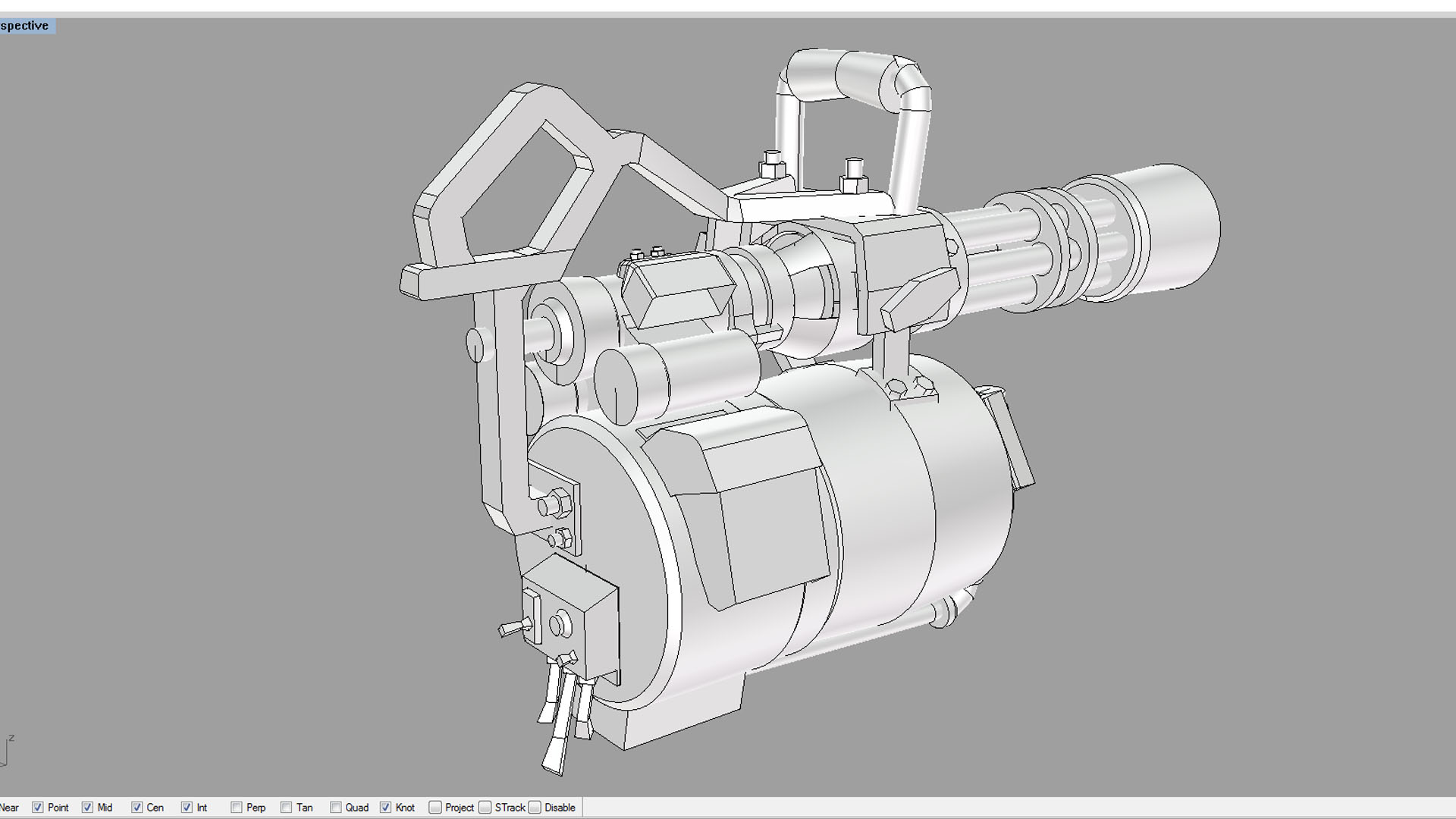Viewport: 1456px width, 819px height.
Task: Uncheck the Knot osnap checkbox
Action: coord(385,808)
